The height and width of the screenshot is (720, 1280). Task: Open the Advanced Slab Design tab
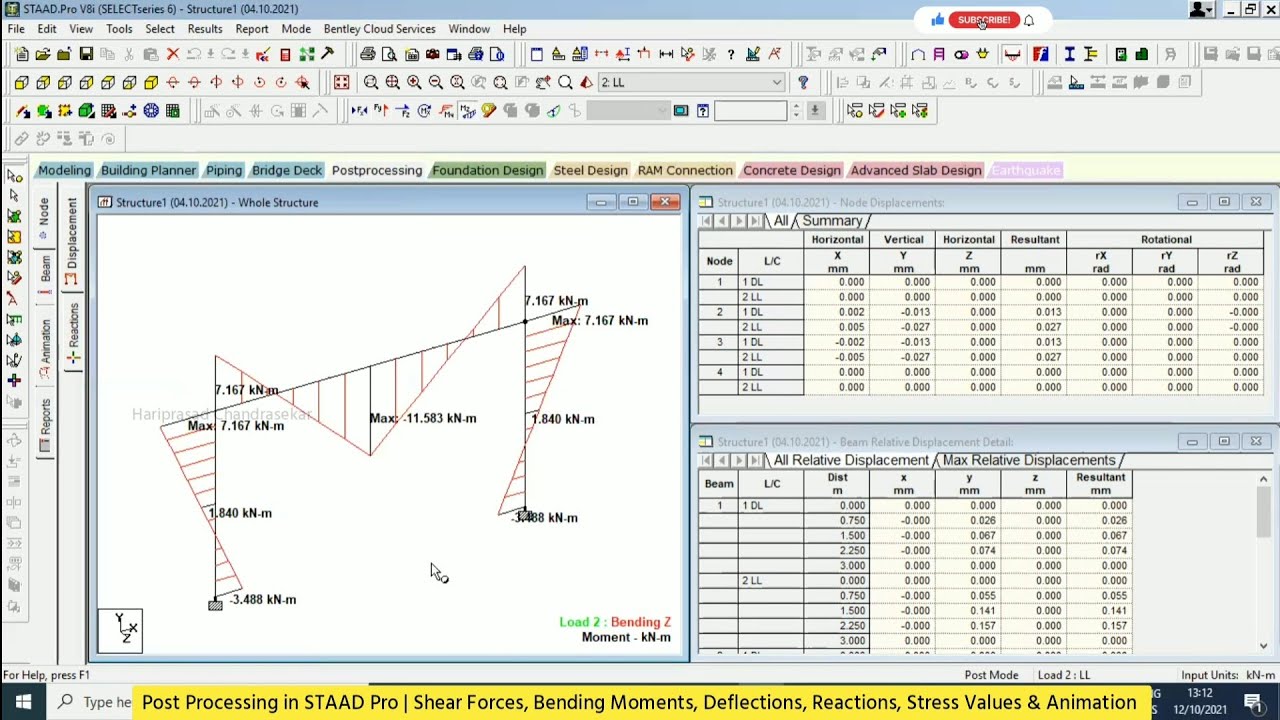coord(916,170)
